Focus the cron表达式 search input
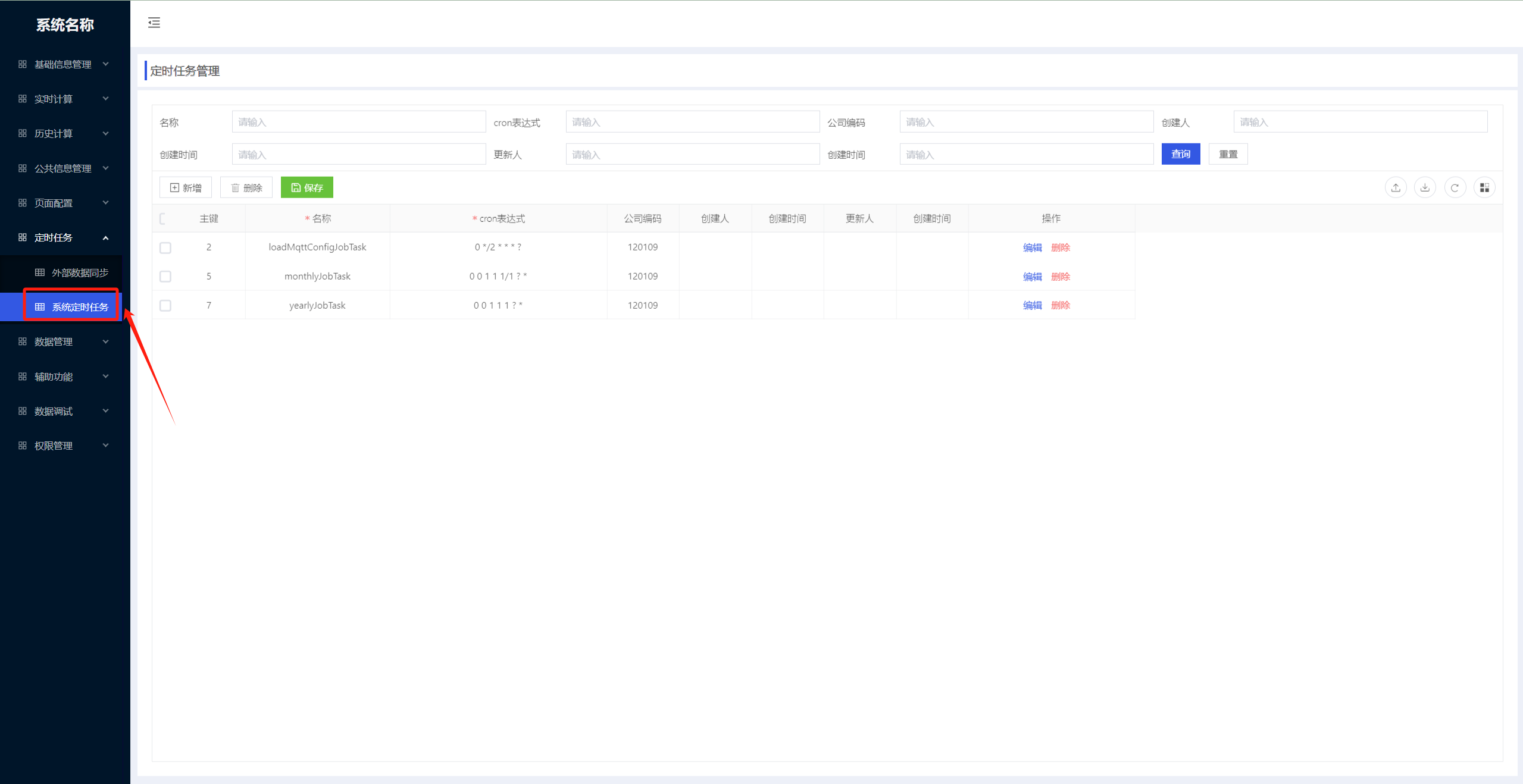Image resolution: width=1523 pixels, height=784 pixels. tap(693, 122)
